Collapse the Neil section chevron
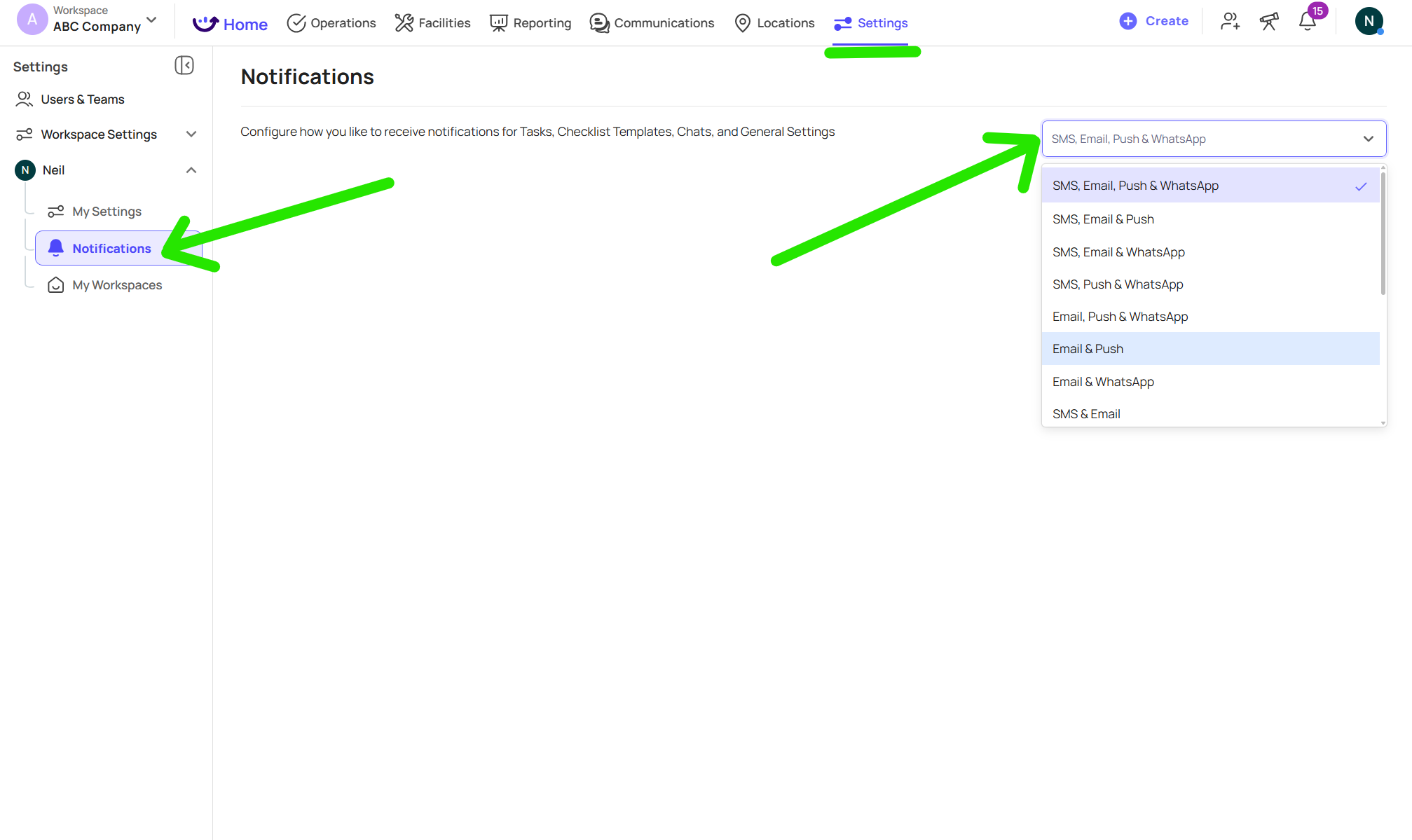The width and height of the screenshot is (1412, 840). click(191, 170)
